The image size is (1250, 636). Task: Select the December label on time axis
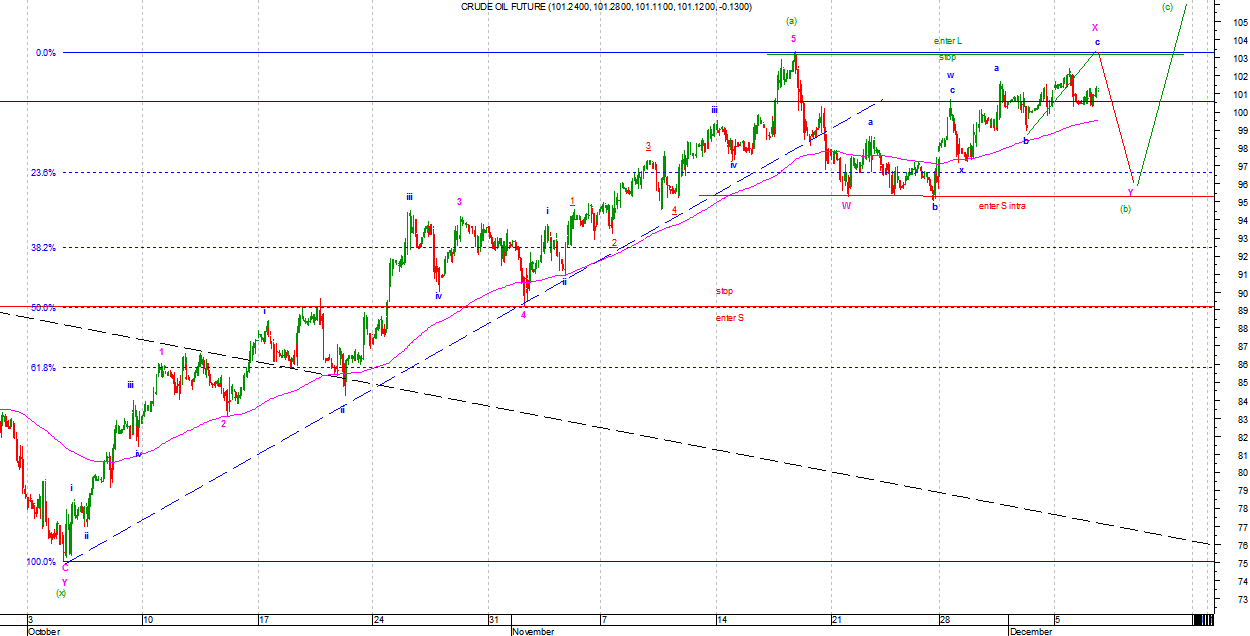click(x=1031, y=631)
